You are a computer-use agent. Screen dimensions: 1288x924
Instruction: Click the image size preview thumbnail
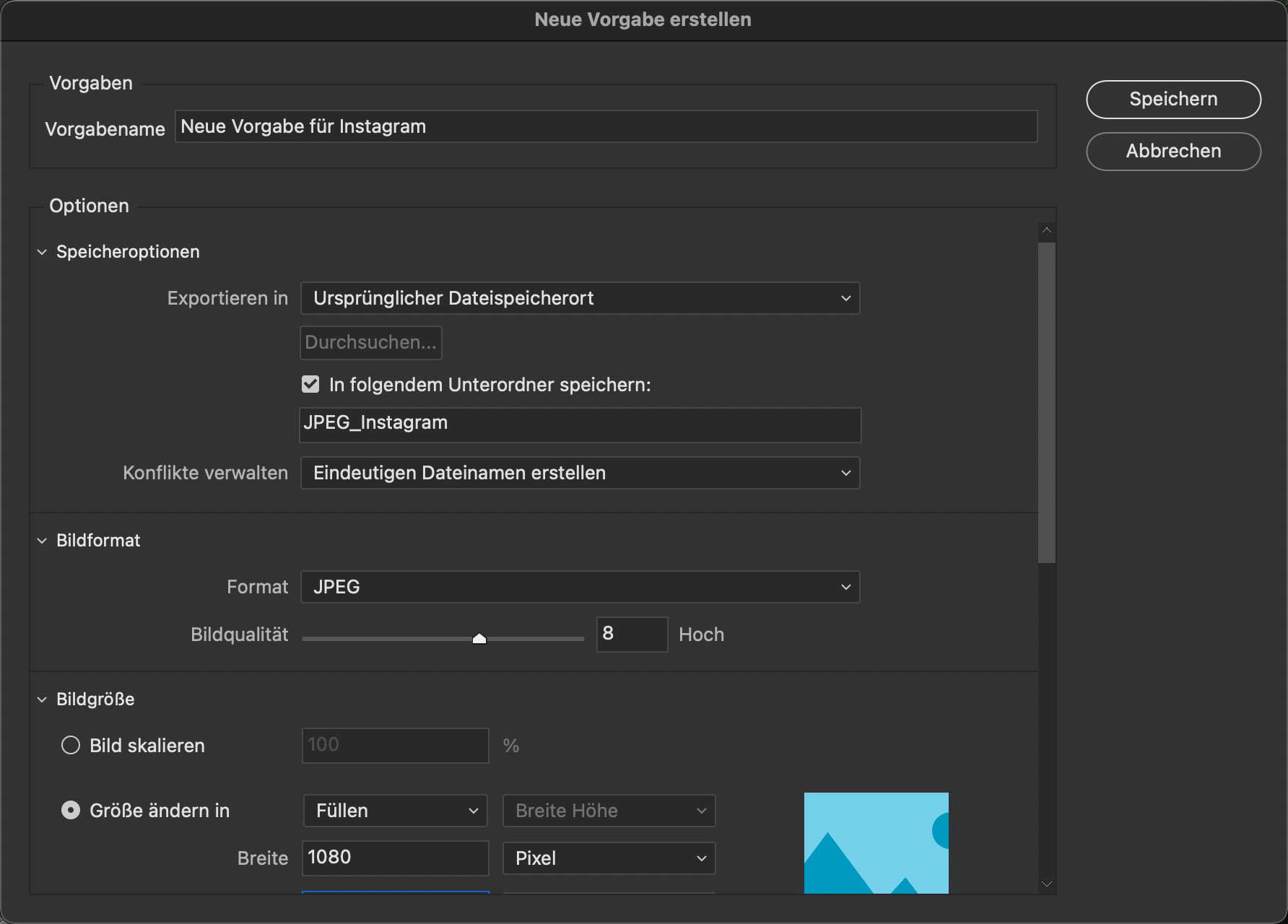[x=876, y=842]
